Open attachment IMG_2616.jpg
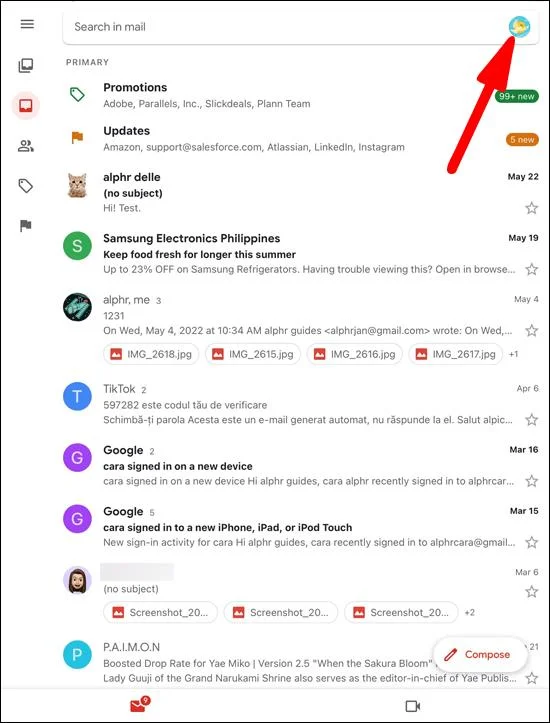 click(355, 354)
